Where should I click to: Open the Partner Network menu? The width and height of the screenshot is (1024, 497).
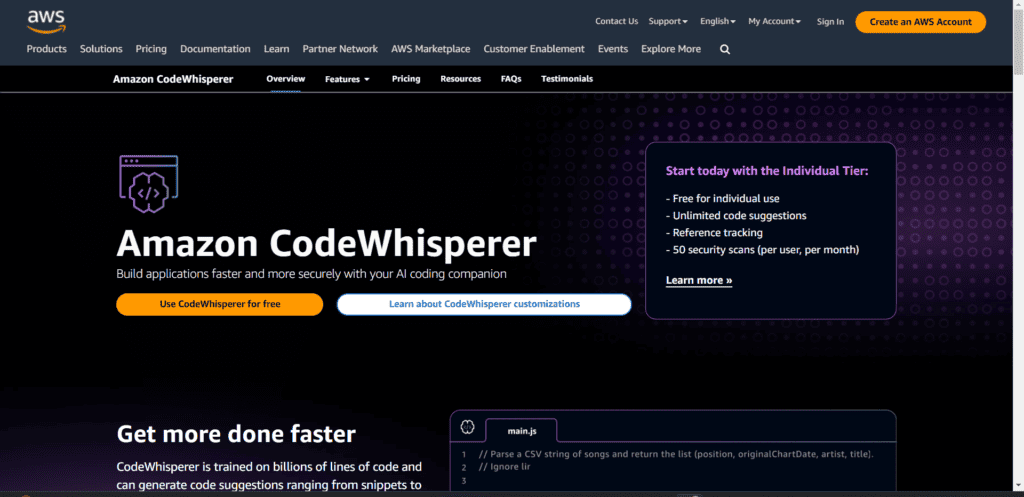(340, 49)
